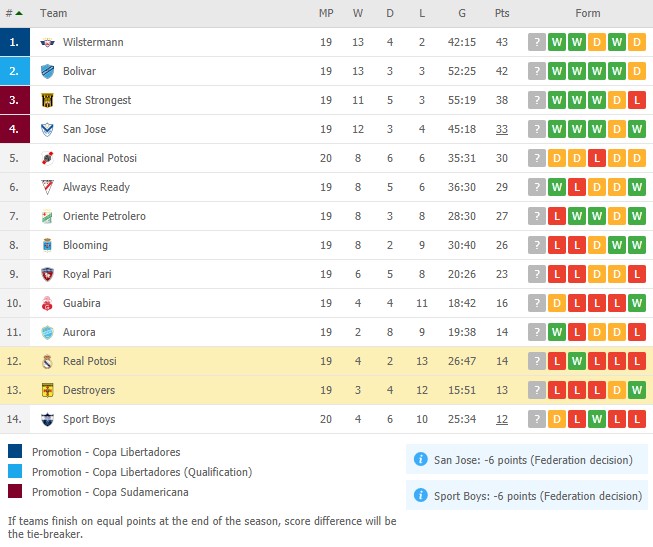Click the Destroyers team badge
This screenshot has width=653, height=547.
(x=47, y=390)
